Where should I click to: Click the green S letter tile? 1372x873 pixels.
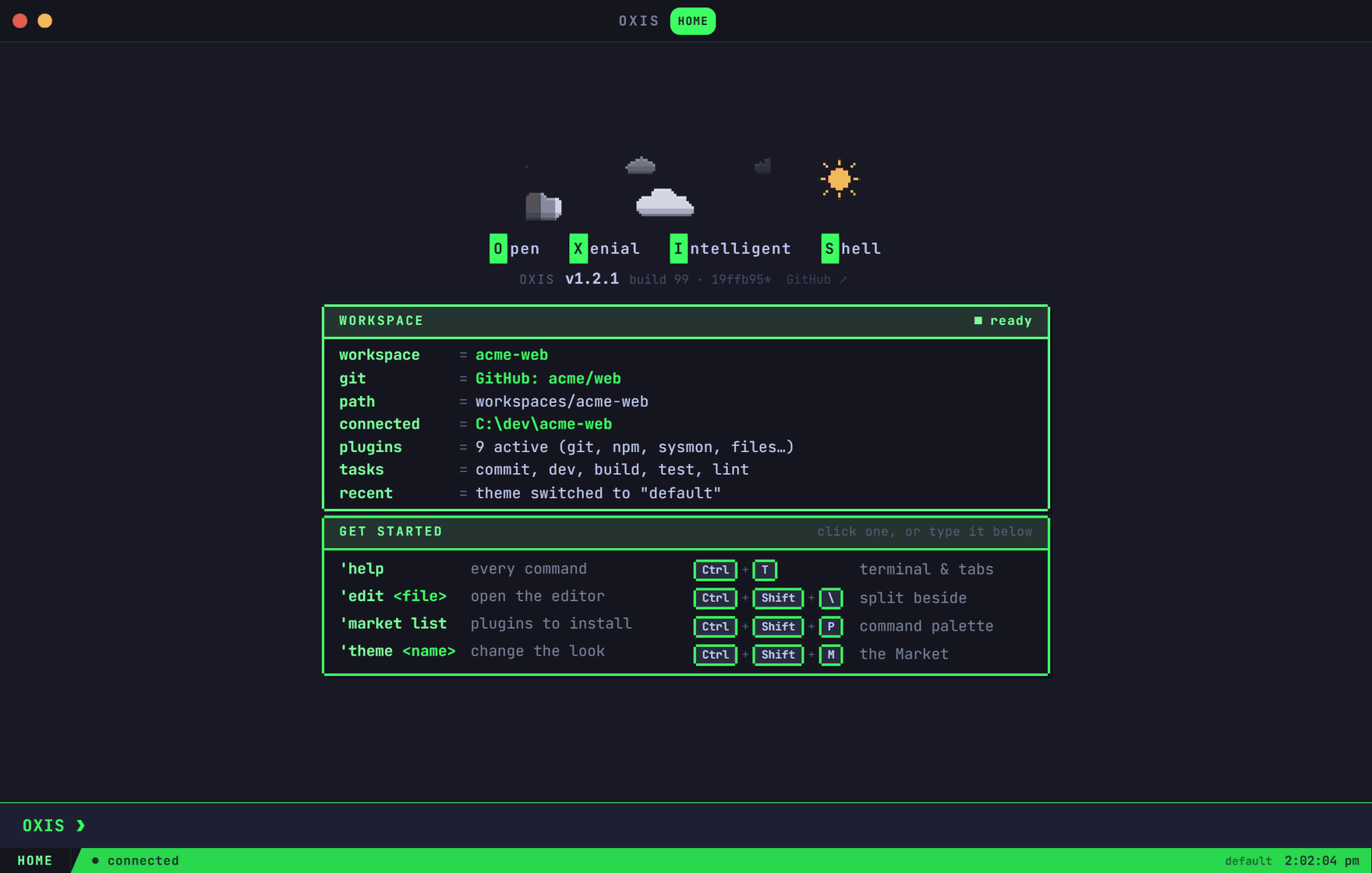coord(829,249)
